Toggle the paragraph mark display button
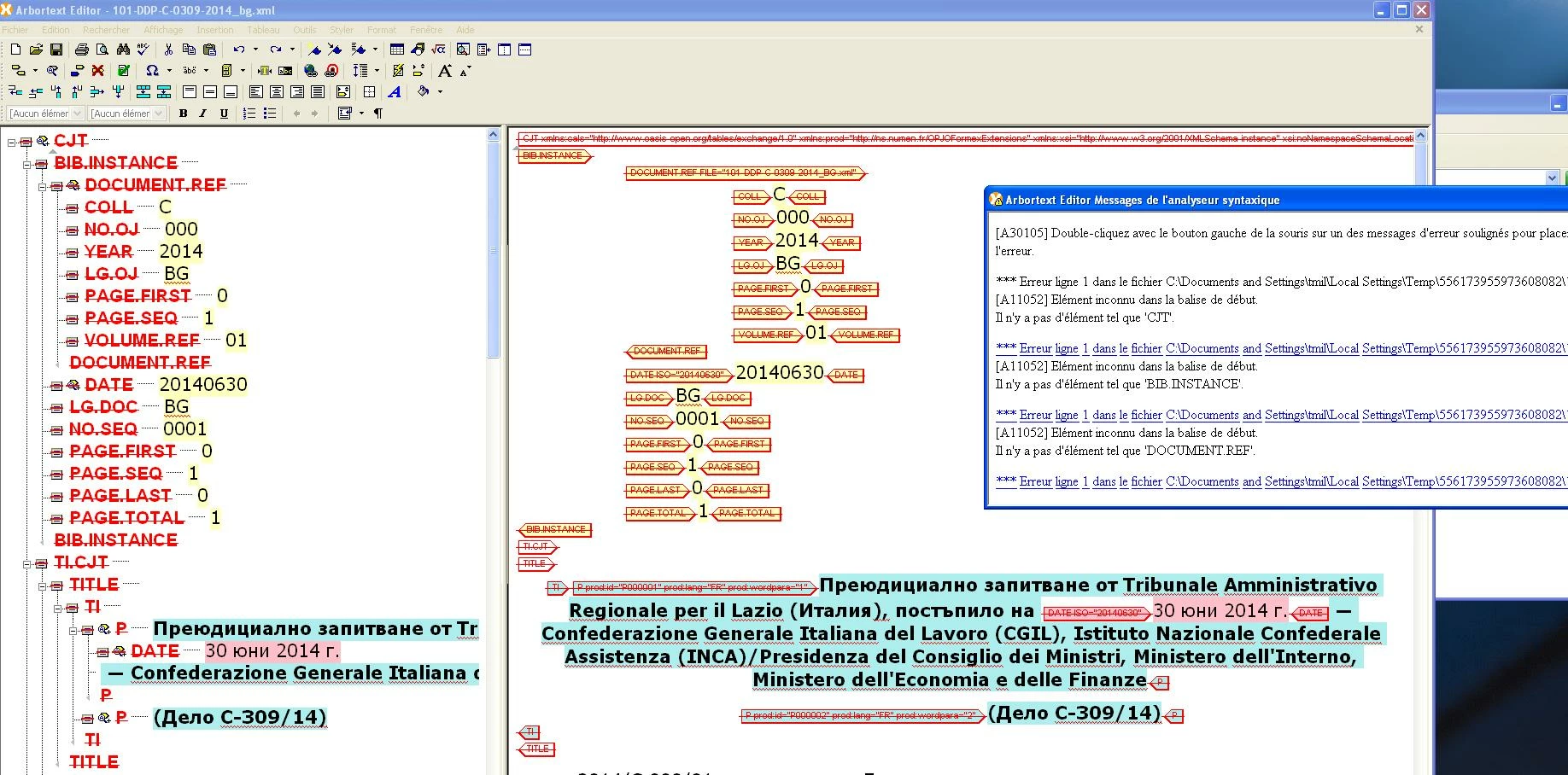Image resolution: width=1568 pixels, height=775 pixels. point(378,114)
